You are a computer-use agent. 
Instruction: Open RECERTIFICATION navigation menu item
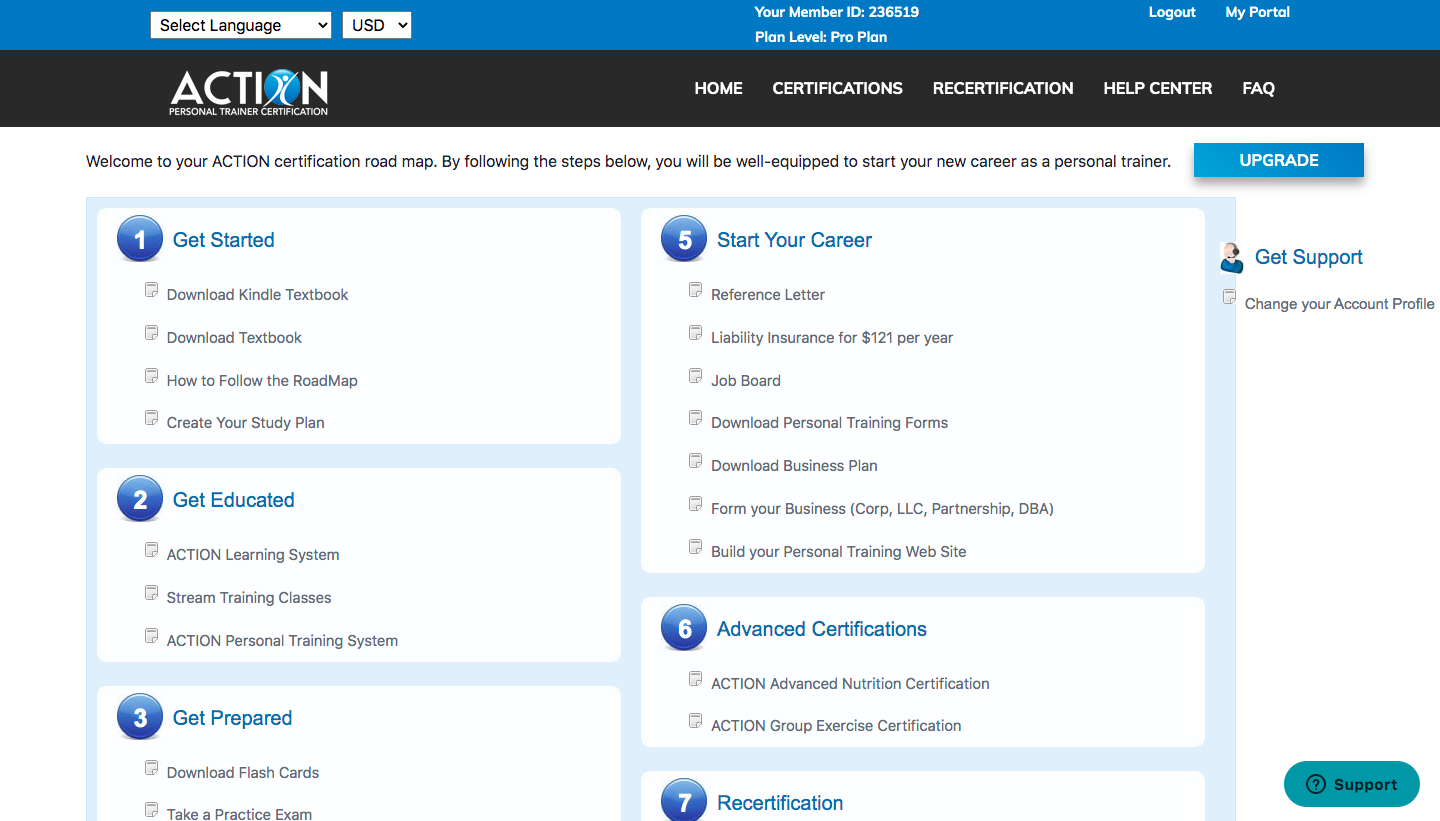point(1003,88)
